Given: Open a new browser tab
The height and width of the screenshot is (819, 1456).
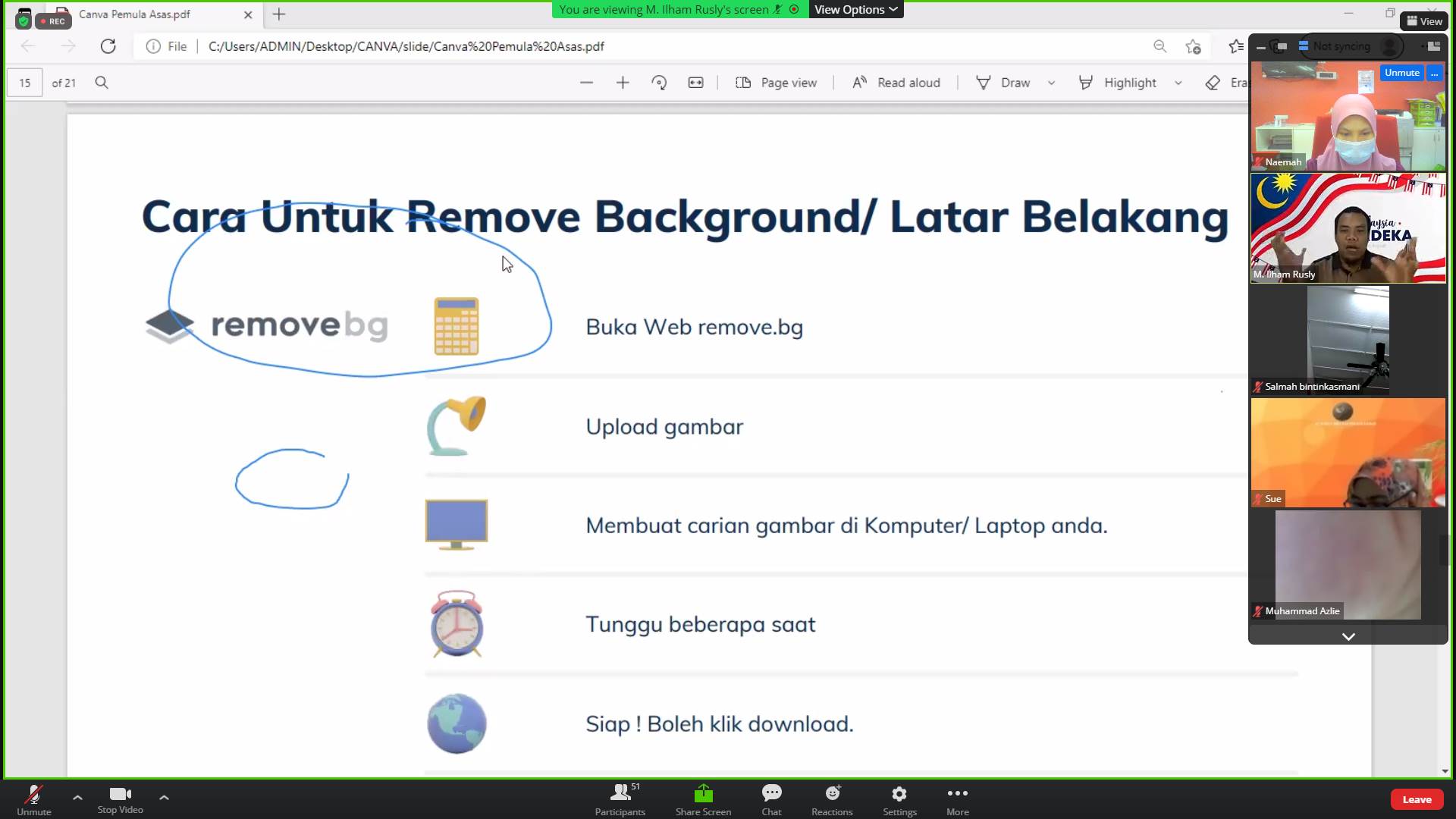Looking at the screenshot, I should coord(279,14).
